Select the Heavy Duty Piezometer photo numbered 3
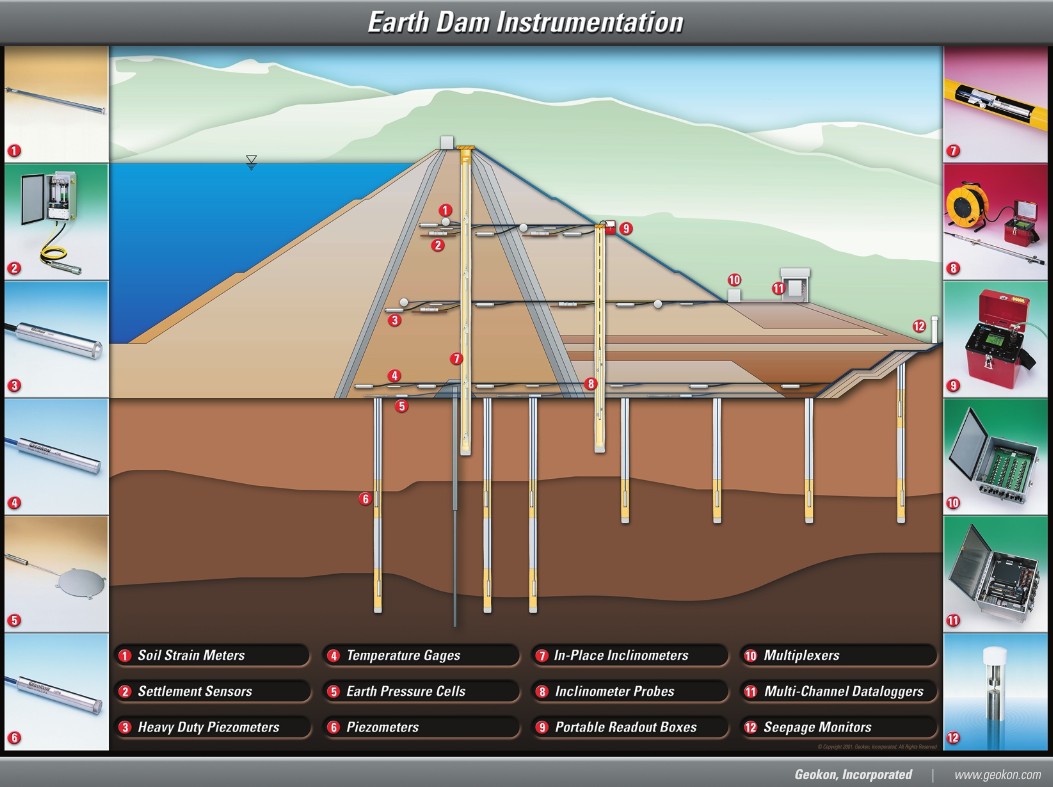Screen dimensions: 1053x787 pos(56,339)
